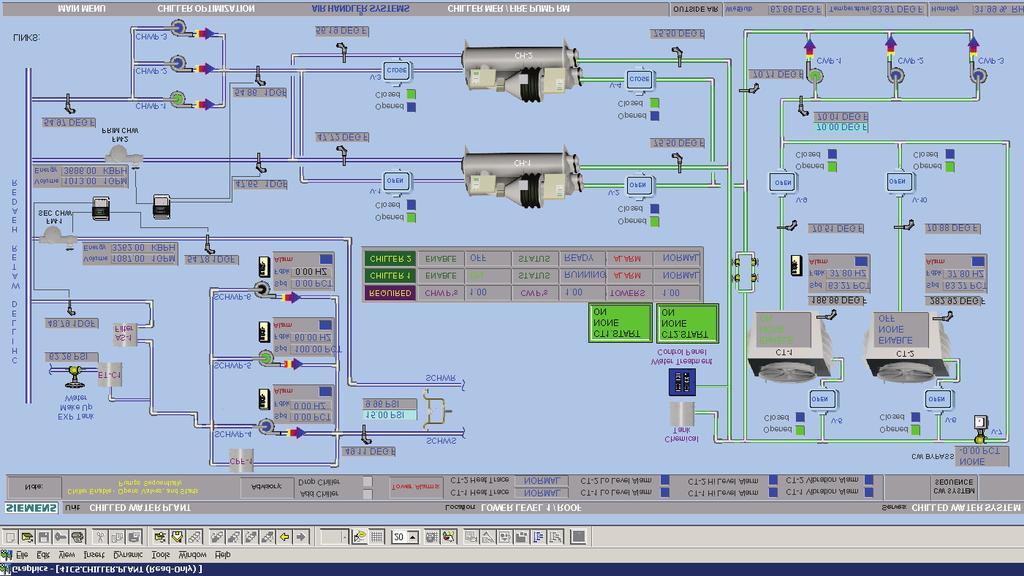Screen dimensions: 1024x576
Task: Click the key icon in the toolbar
Action: [61, 537]
